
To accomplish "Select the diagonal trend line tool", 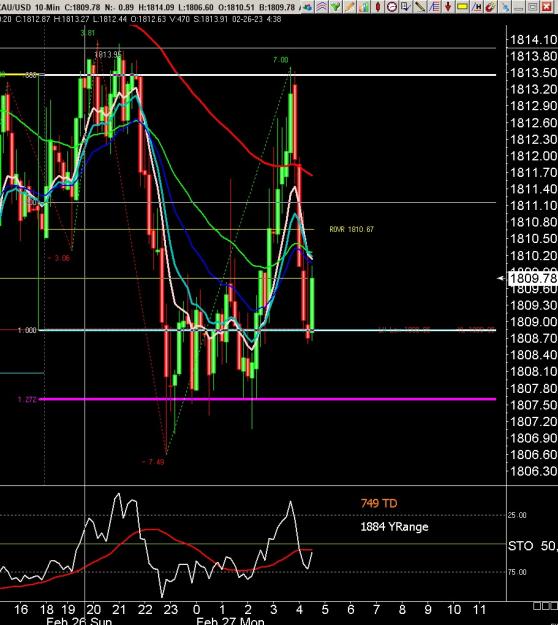I will point(420,7).
